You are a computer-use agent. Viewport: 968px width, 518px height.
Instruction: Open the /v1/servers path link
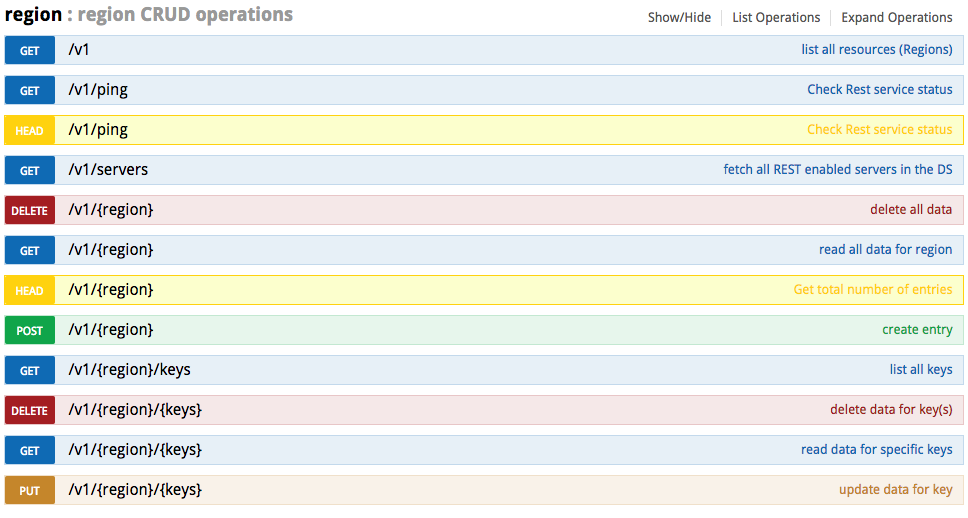pos(108,170)
